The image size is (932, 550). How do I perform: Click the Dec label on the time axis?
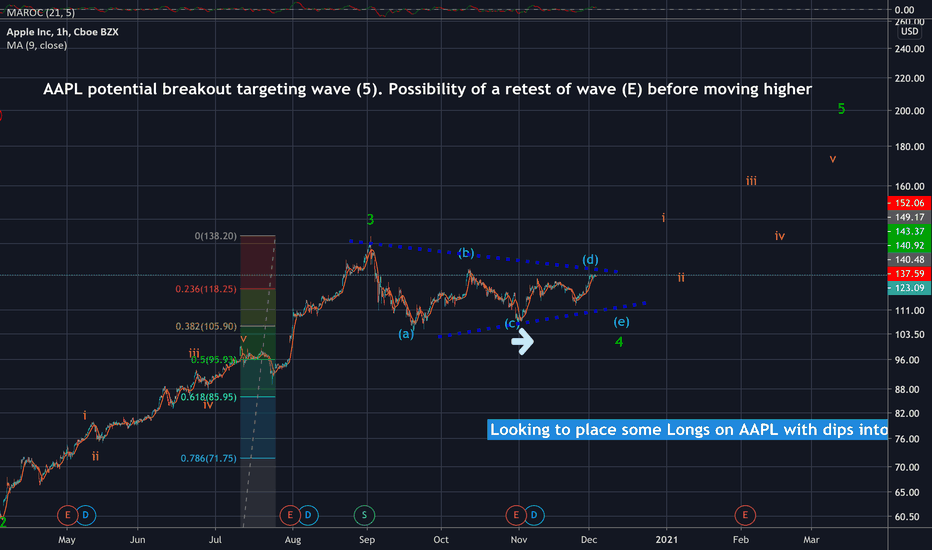(x=589, y=540)
